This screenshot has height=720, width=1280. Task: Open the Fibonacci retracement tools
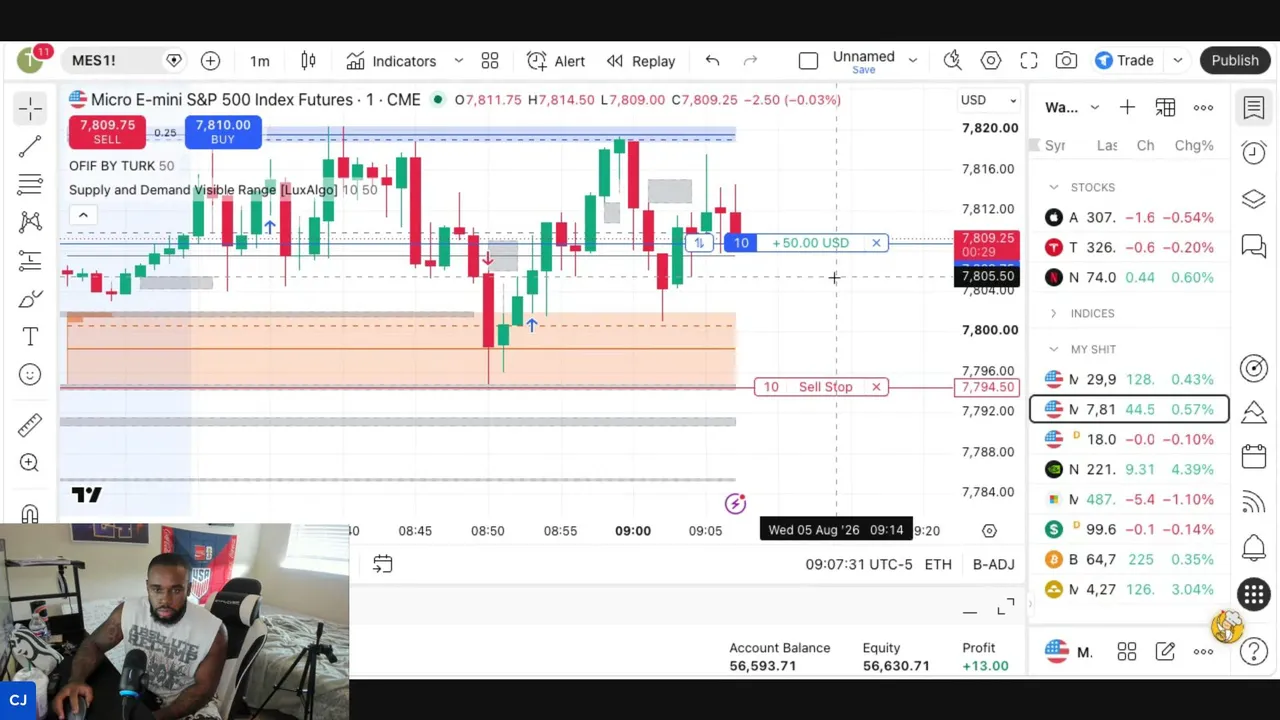coord(30,184)
